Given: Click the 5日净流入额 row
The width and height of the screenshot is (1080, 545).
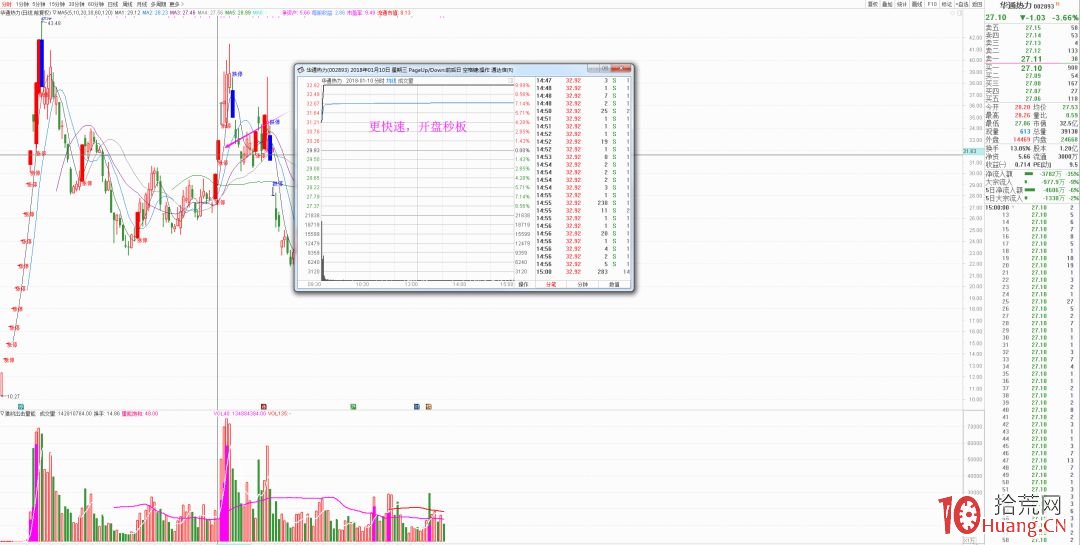Looking at the screenshot, I should tap(1032, 190).
